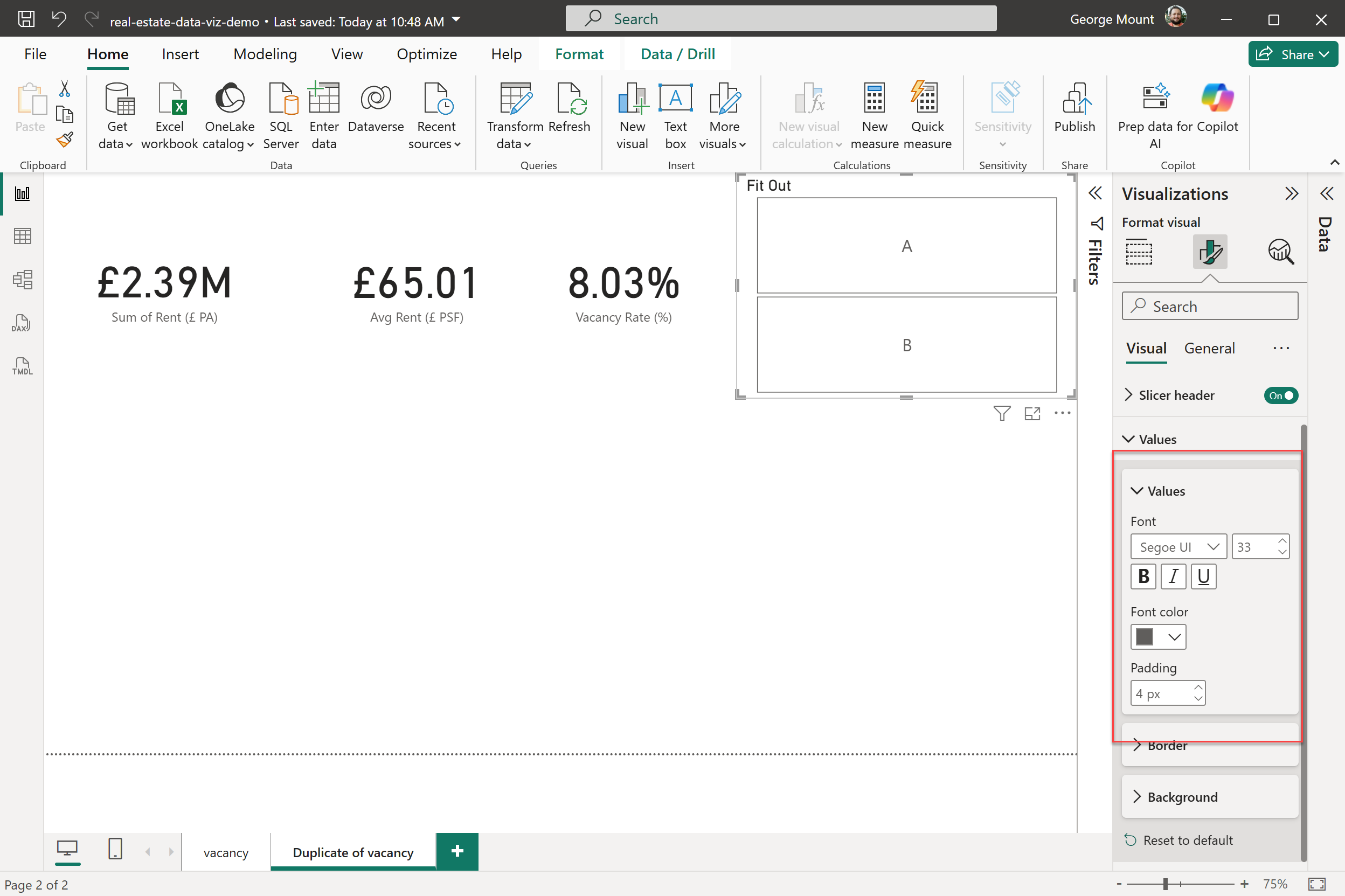Select slicer option A

tap(906, 246)
